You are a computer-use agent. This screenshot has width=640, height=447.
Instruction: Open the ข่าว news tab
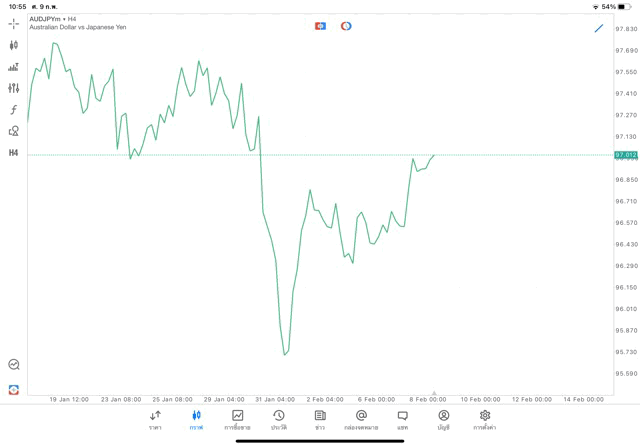[320, 420]
